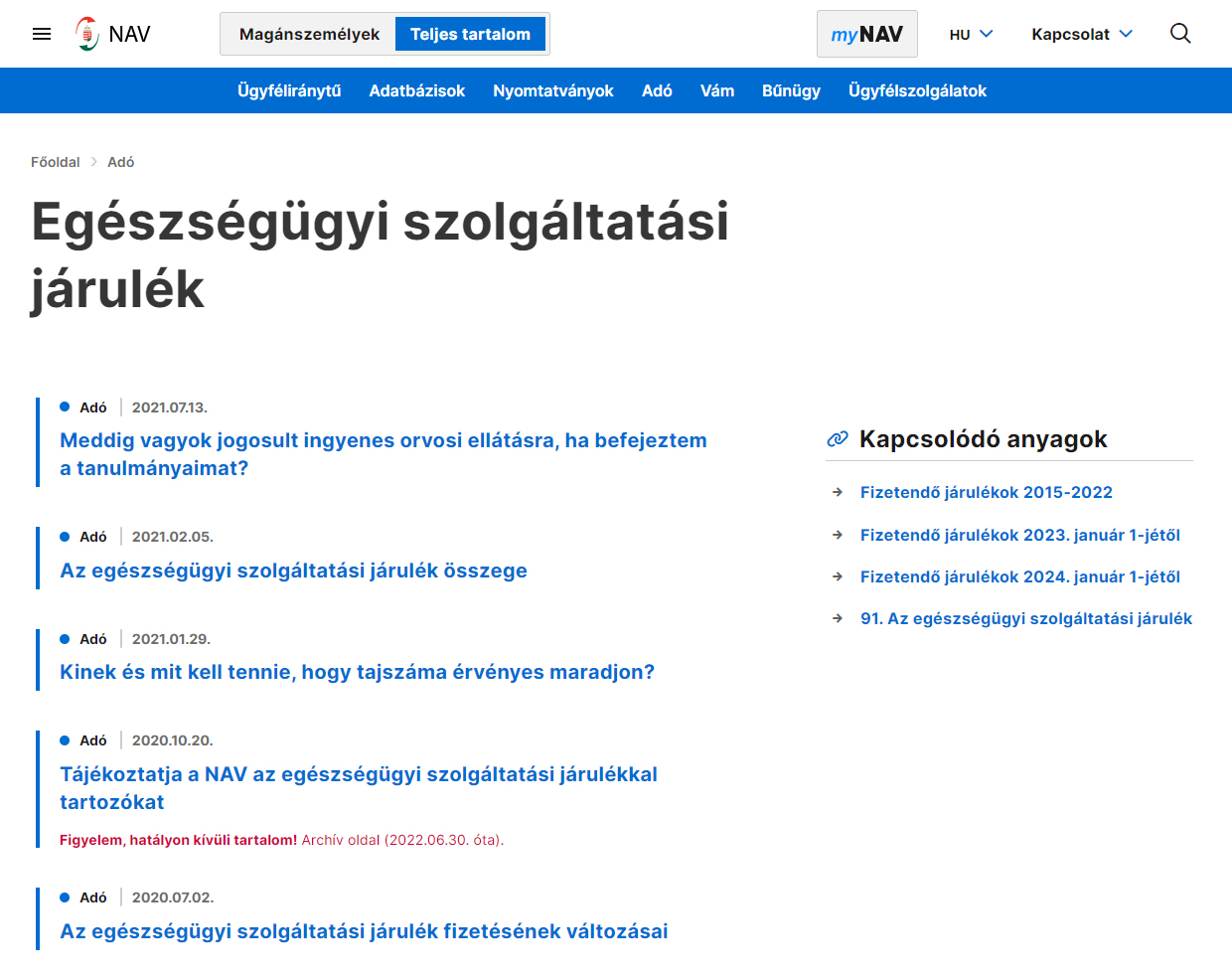Click the arrow icon before Fizetendő járulékok 2015-2022
1232x978 pixels.
(x=838, y=492)
